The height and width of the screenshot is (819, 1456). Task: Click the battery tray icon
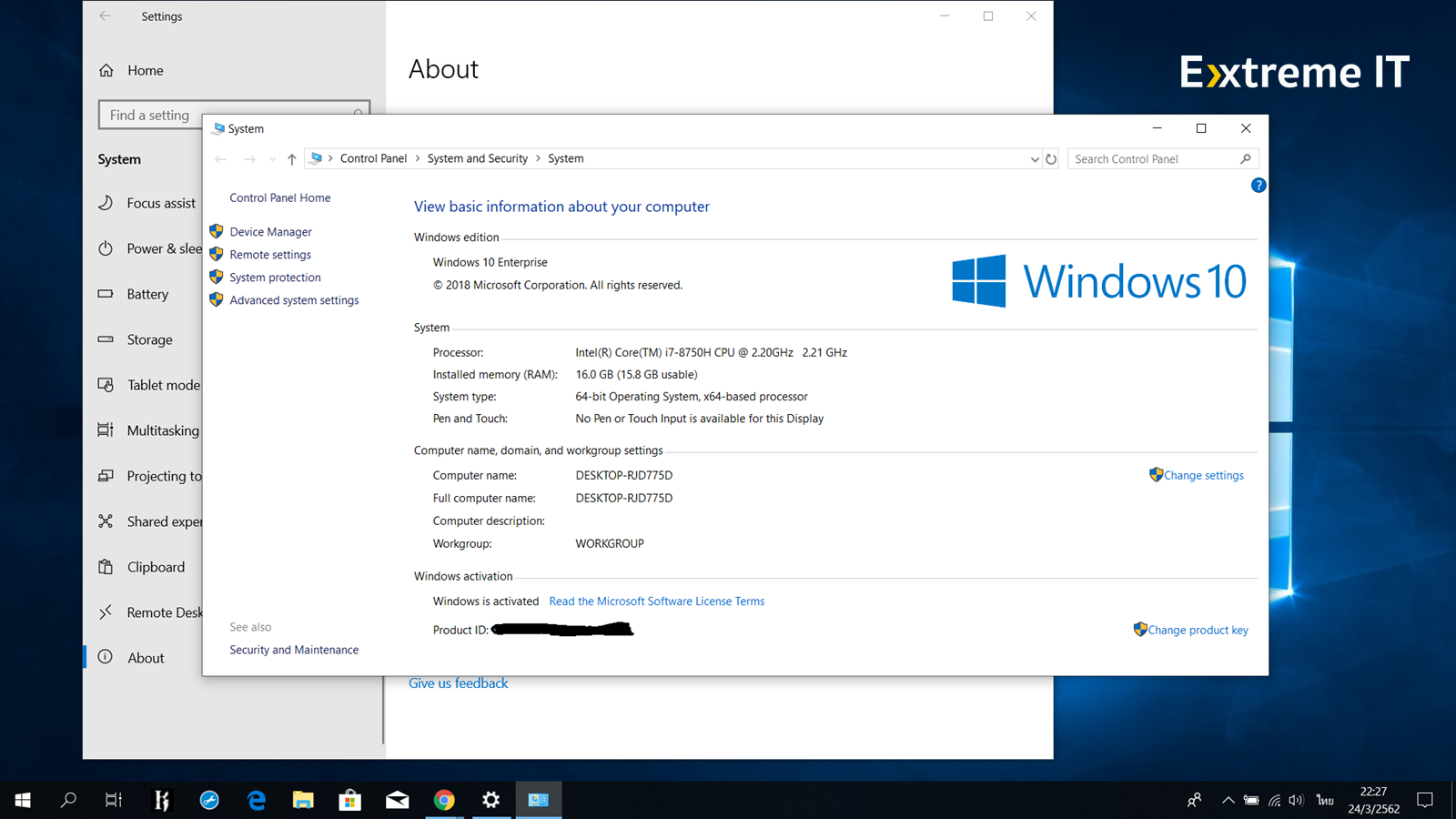point(1251,800)
